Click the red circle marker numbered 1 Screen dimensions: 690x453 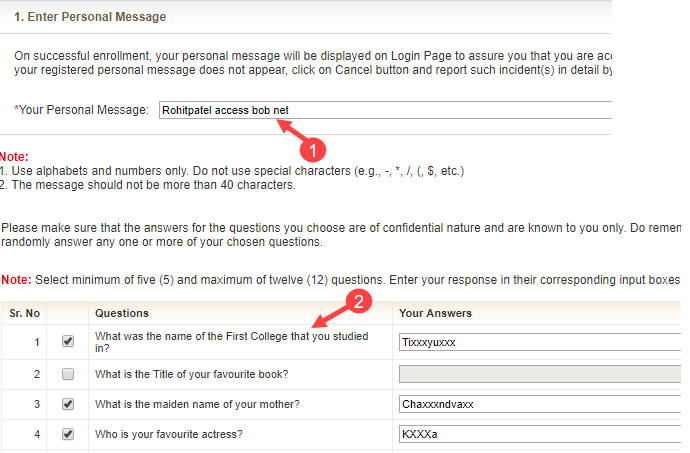click(312, 150)
